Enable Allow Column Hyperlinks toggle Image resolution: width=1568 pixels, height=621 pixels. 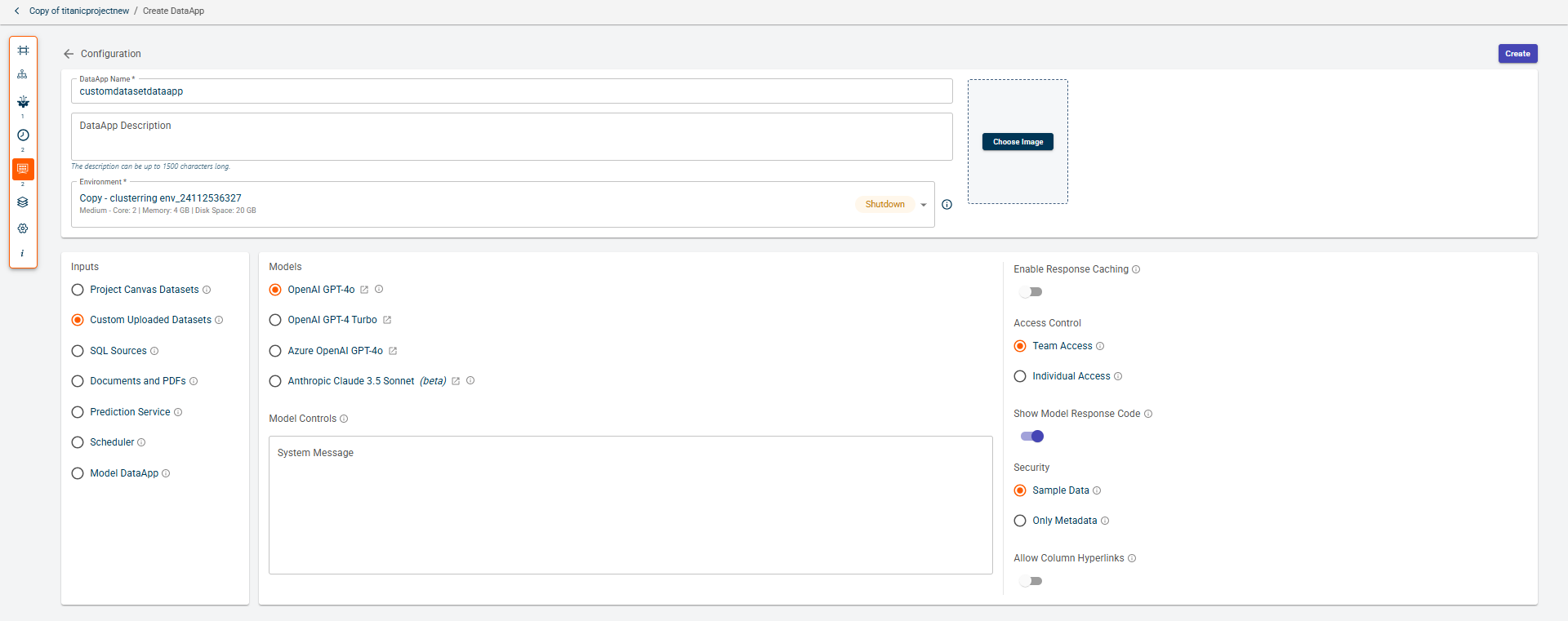pyautogui.click(x=1031, y=581)
